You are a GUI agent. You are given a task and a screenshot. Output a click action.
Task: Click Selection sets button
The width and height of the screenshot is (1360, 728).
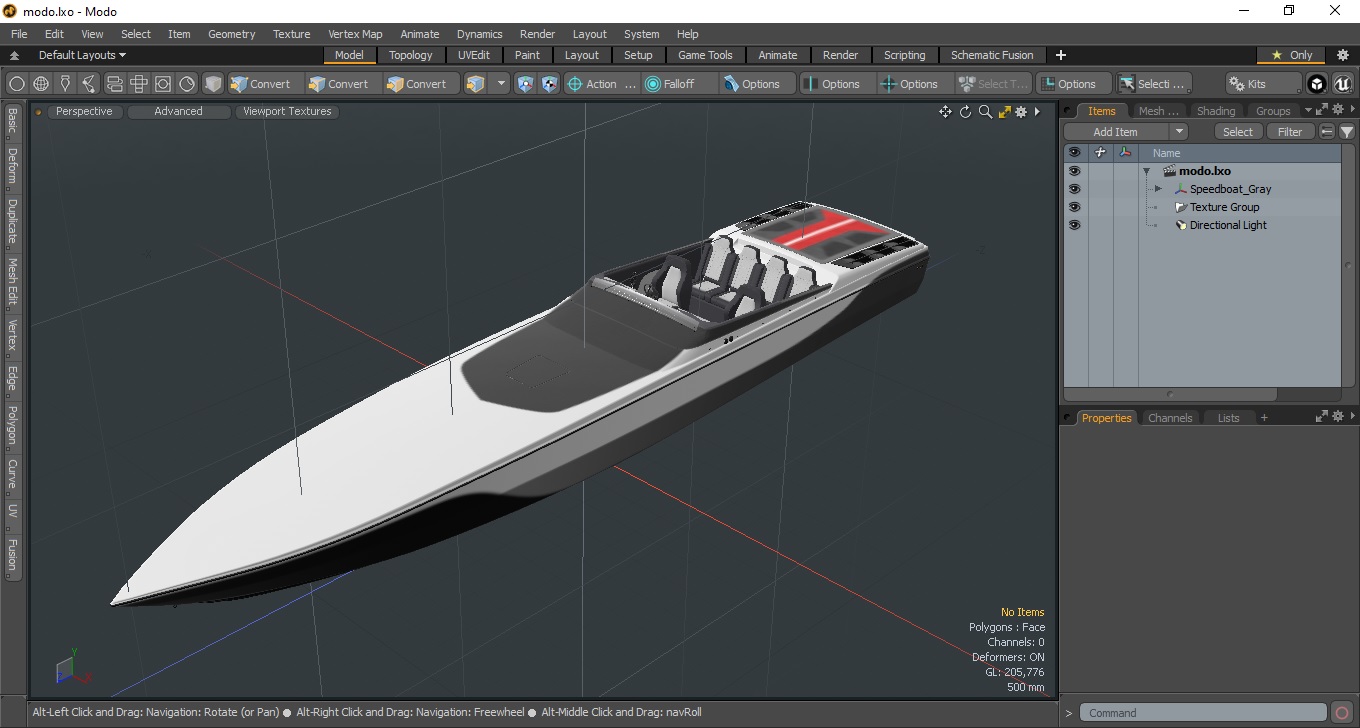[1154, 84]
